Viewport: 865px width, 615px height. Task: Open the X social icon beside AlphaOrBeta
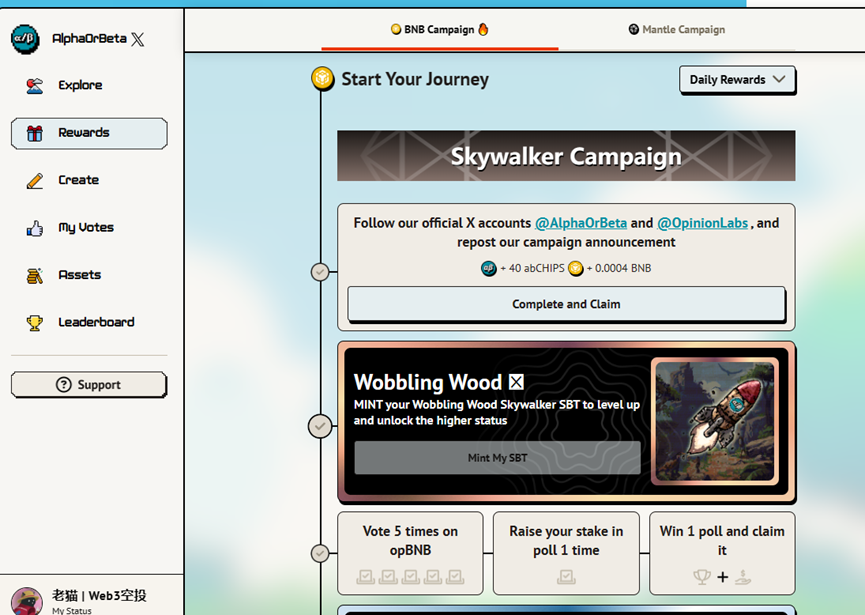[x=138, y=39]
